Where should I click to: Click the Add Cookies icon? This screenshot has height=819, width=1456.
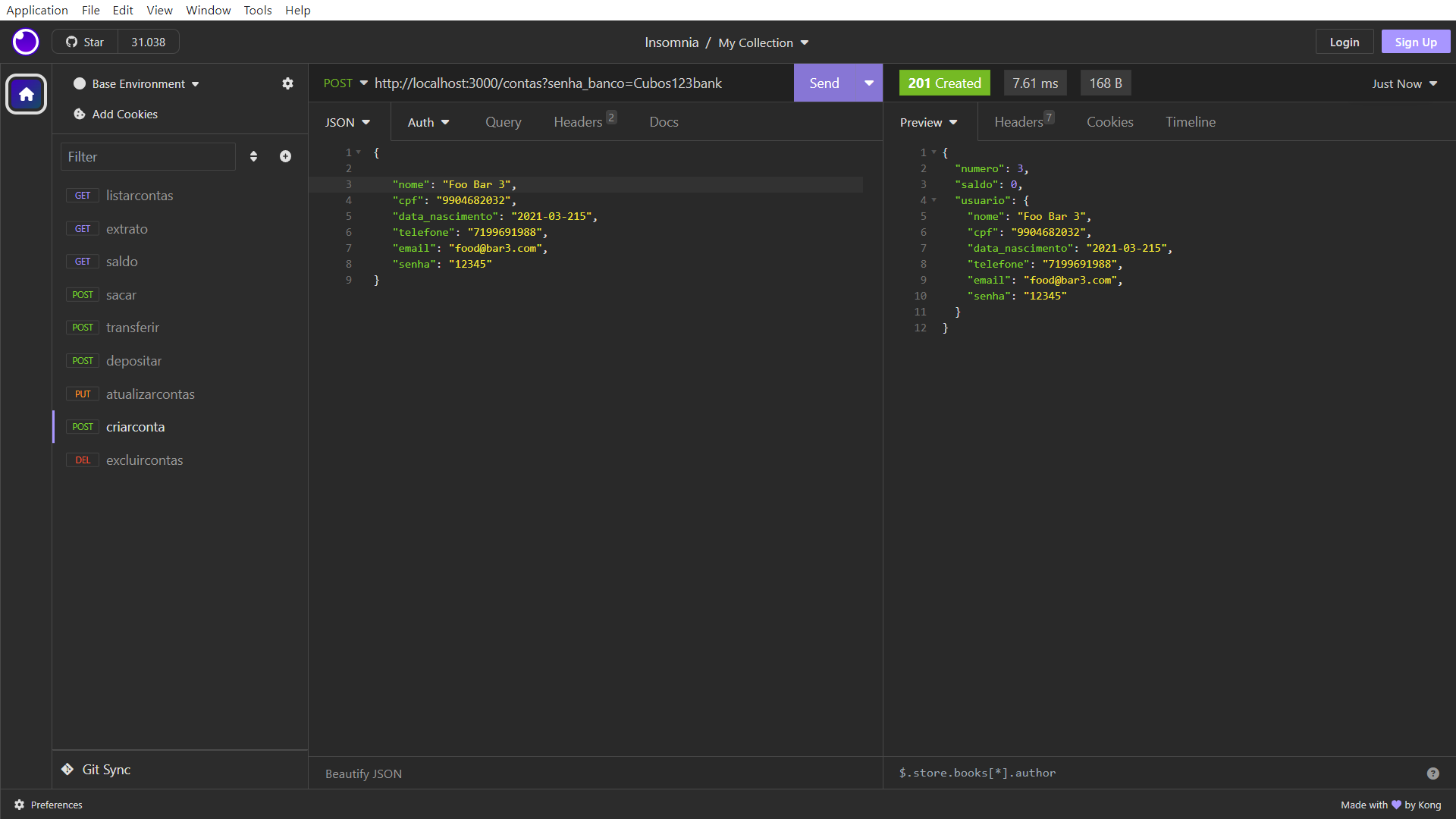click(x=80, y=114)
